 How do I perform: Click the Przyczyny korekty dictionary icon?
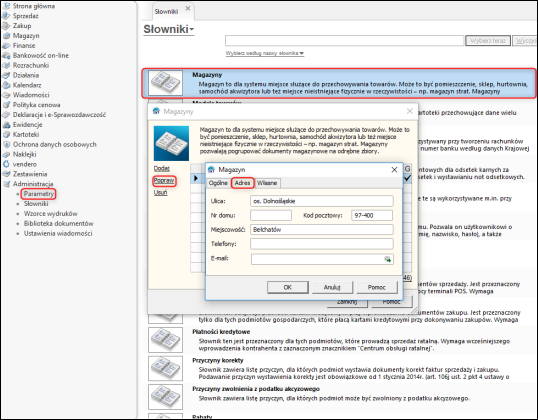[165, 368]
